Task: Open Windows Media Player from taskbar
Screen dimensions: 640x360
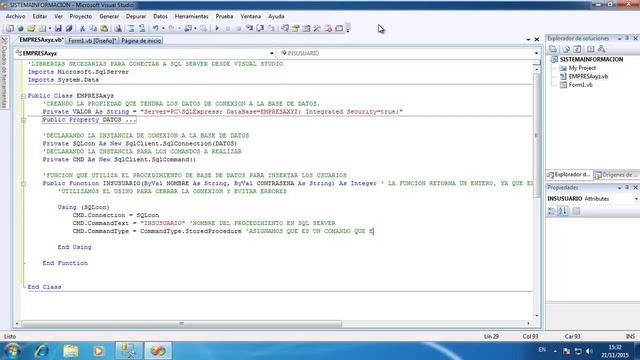Action: 98,351
